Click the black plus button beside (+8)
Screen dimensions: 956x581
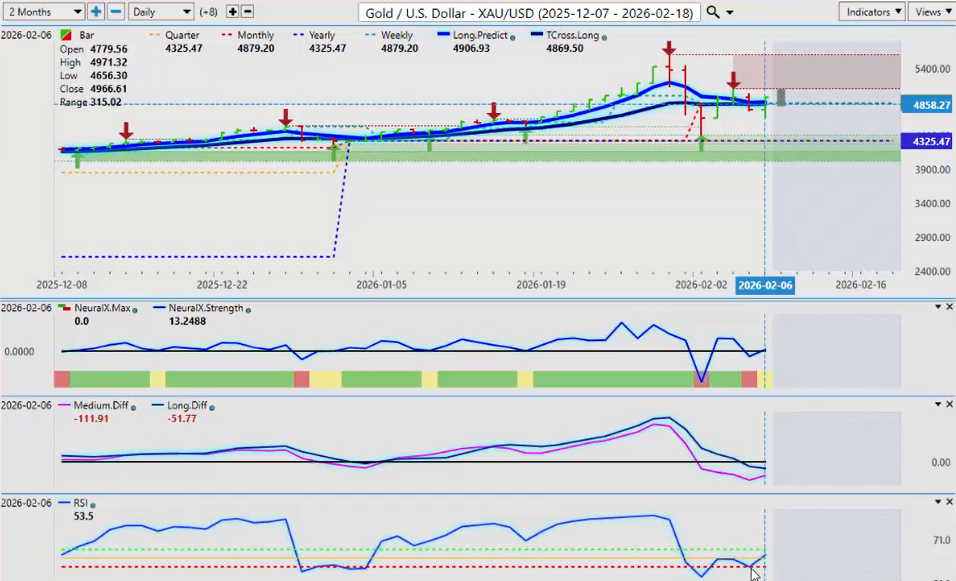[233, 12]
